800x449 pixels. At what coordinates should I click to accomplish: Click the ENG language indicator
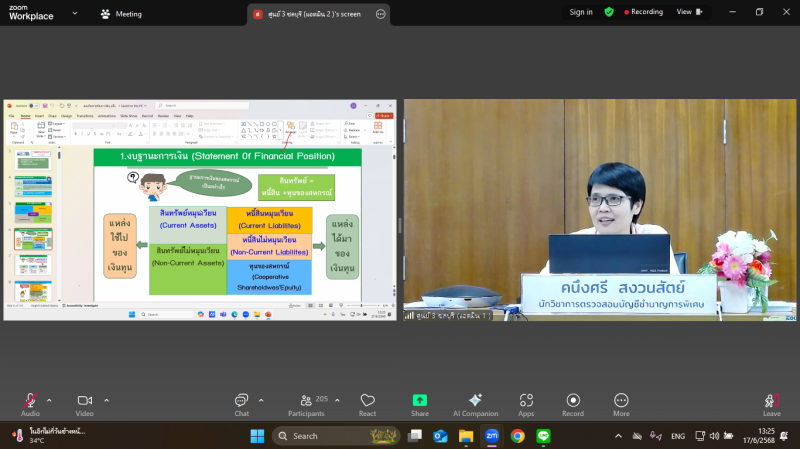tap(678, 436)
